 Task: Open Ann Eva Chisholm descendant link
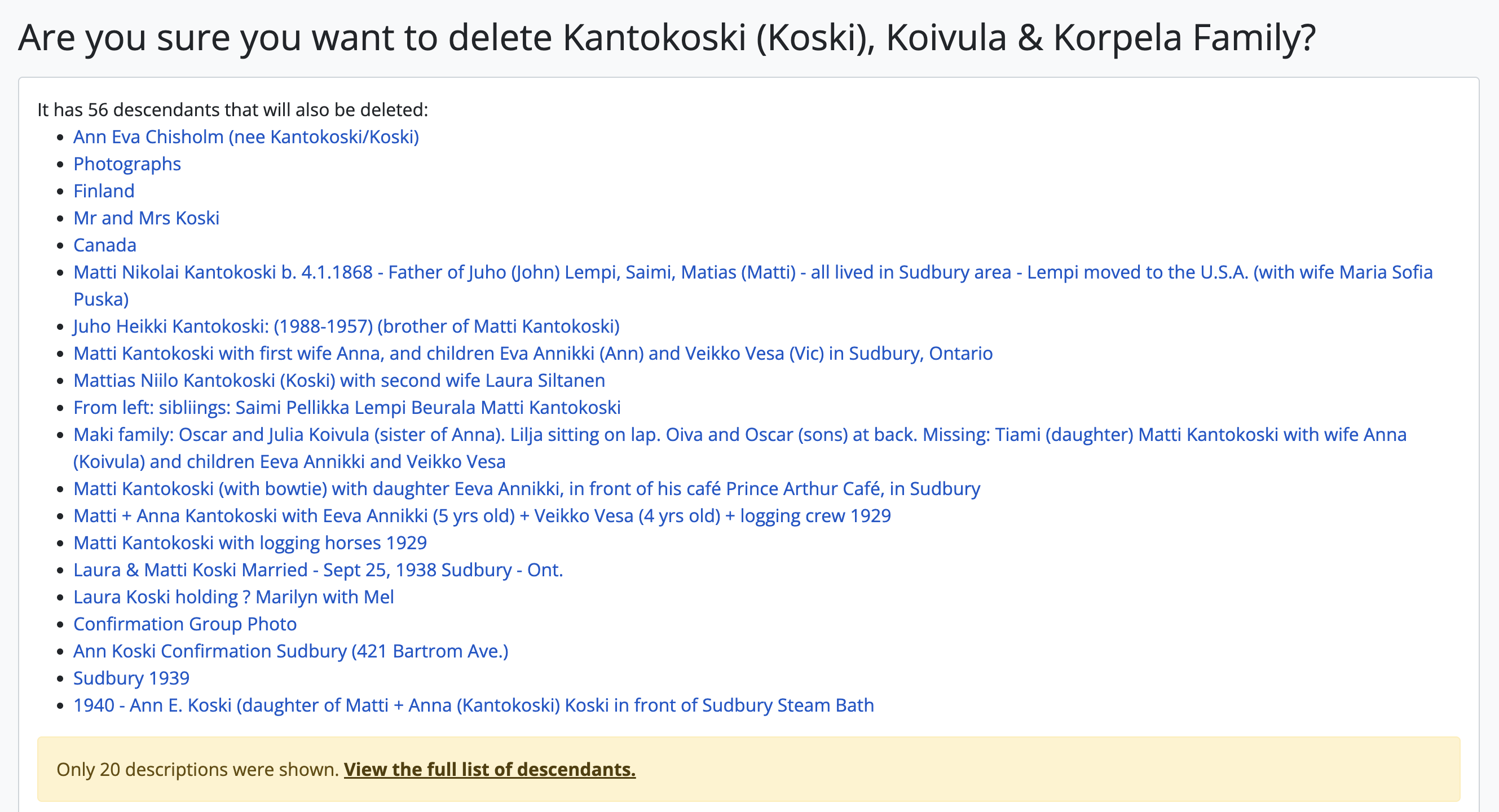click(245, 136)
